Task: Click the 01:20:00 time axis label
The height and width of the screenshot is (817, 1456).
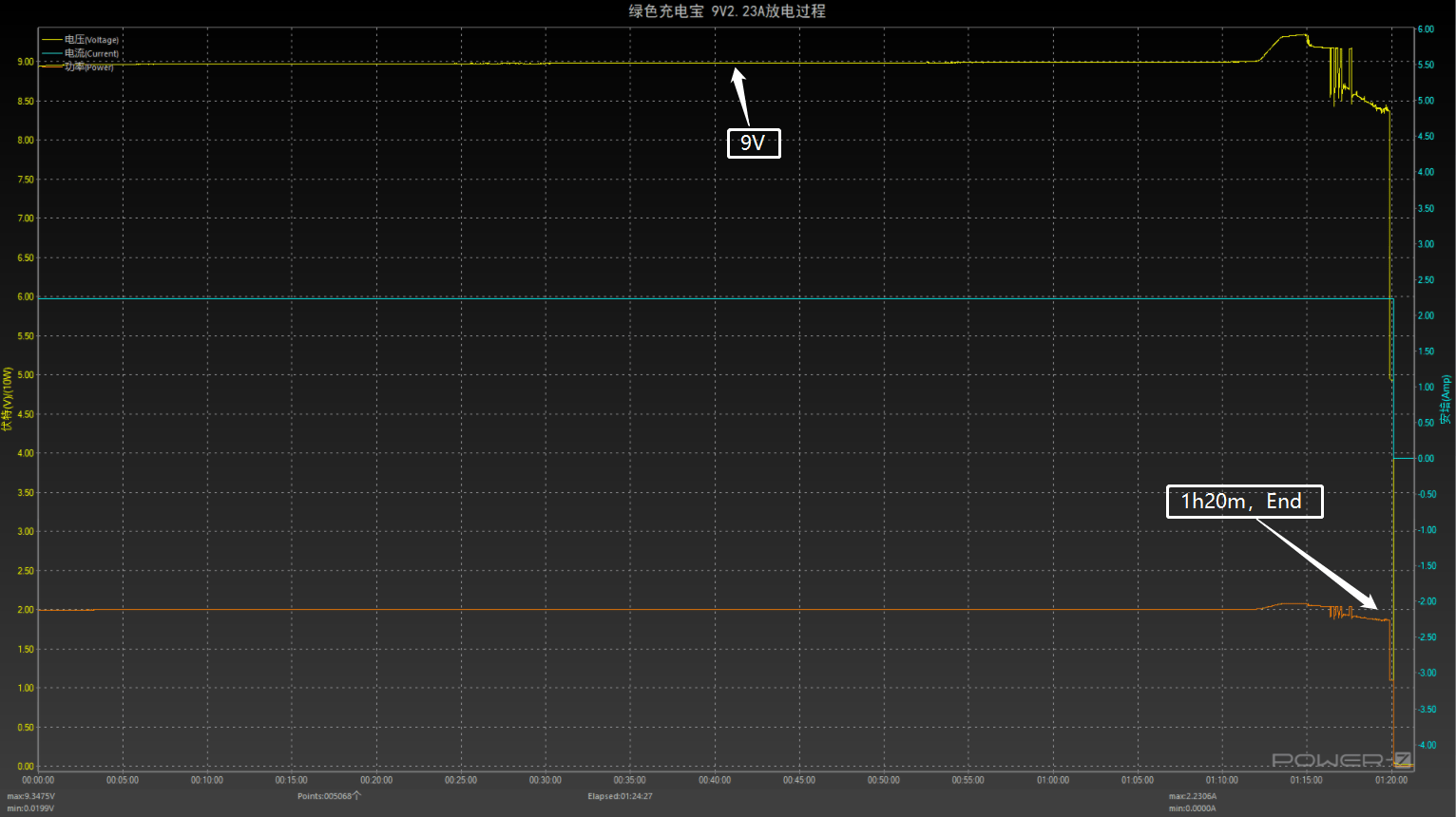Action: click(1391, 780)
